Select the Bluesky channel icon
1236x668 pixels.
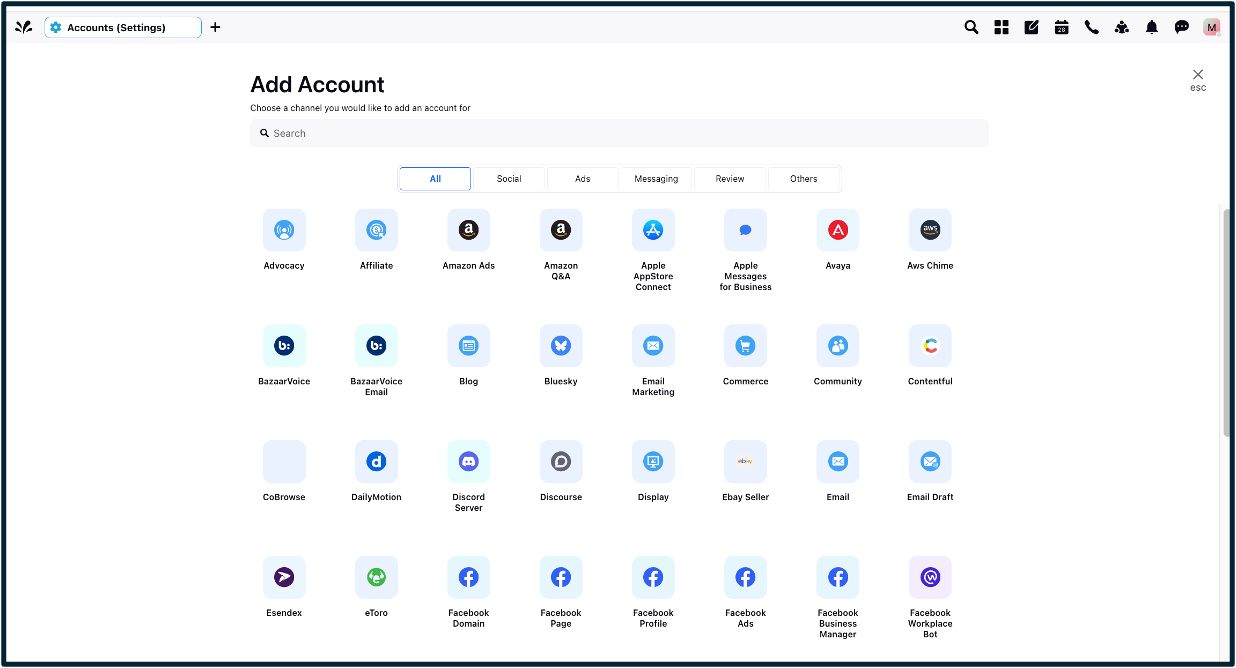[x=561, y=346]
